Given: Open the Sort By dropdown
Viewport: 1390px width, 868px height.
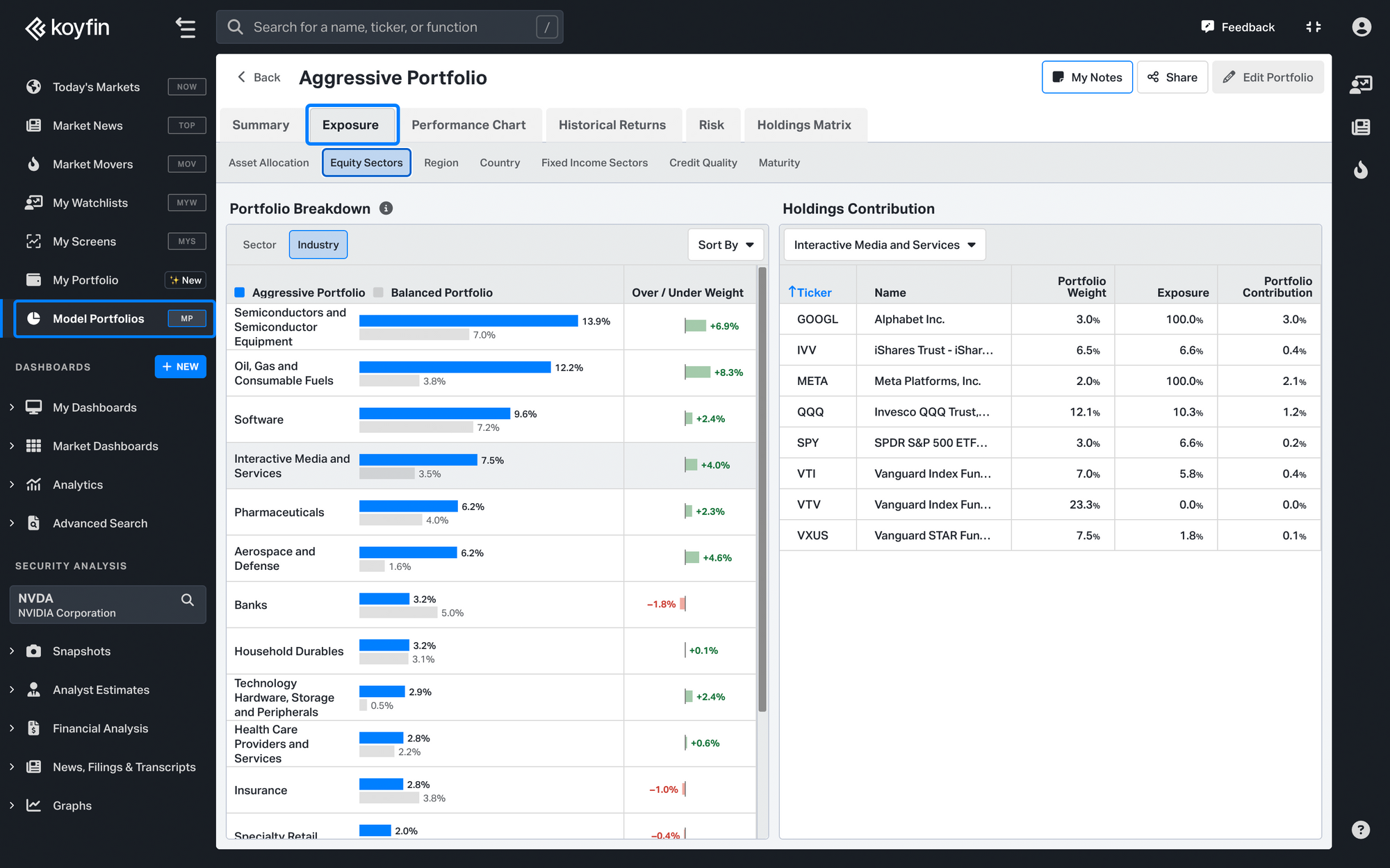Looking at the screenshot, I should click(x=725, y=245).
